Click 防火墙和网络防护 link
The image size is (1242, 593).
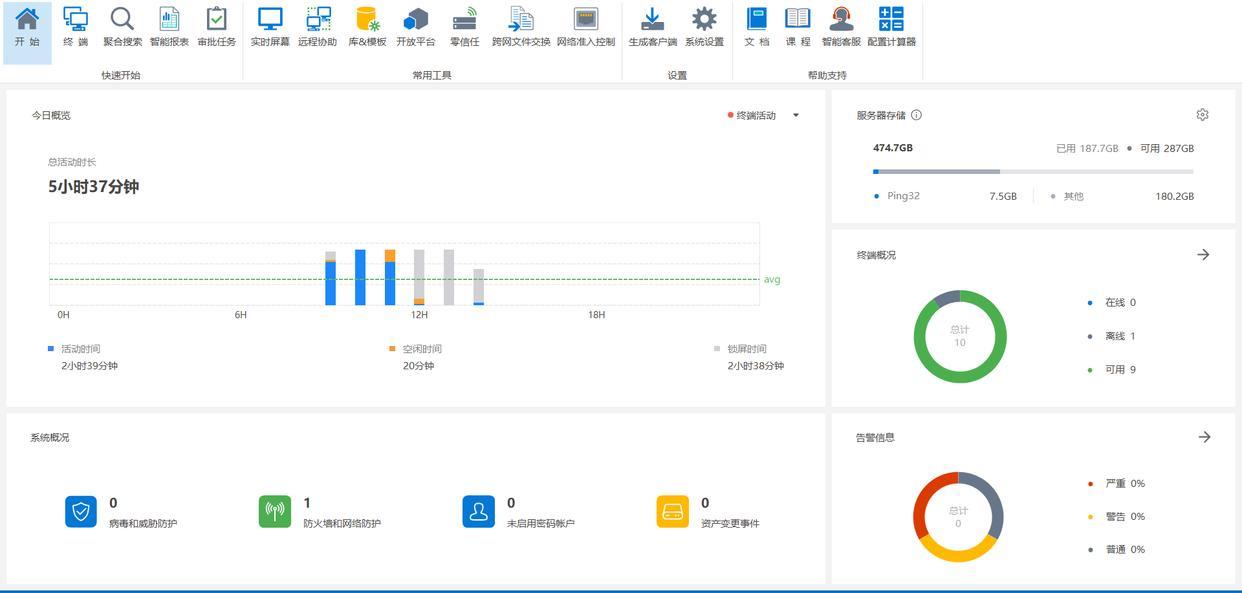pyautogui.click(x=341, y=523)
